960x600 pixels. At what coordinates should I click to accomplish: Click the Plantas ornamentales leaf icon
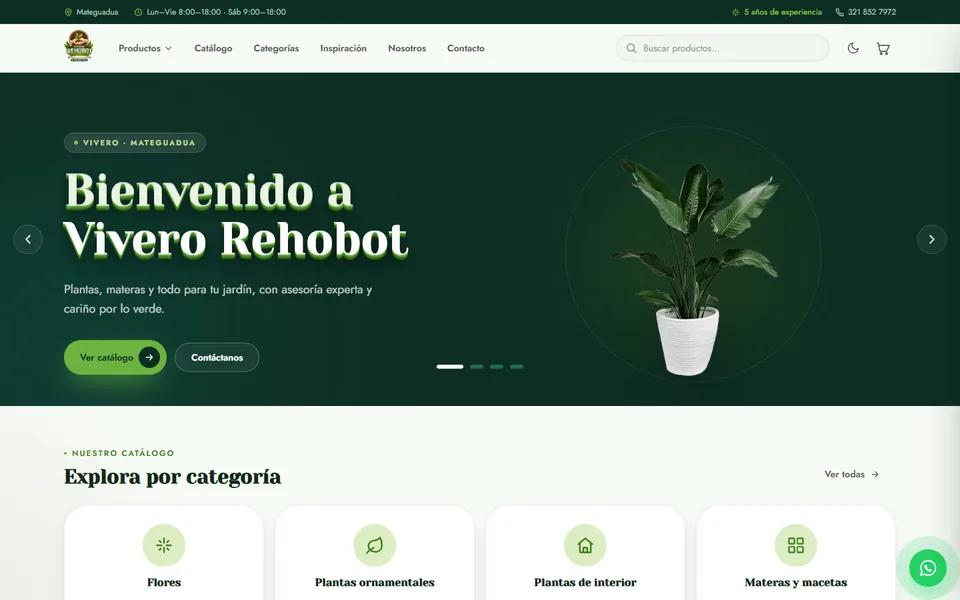click(x=374, y=545)
